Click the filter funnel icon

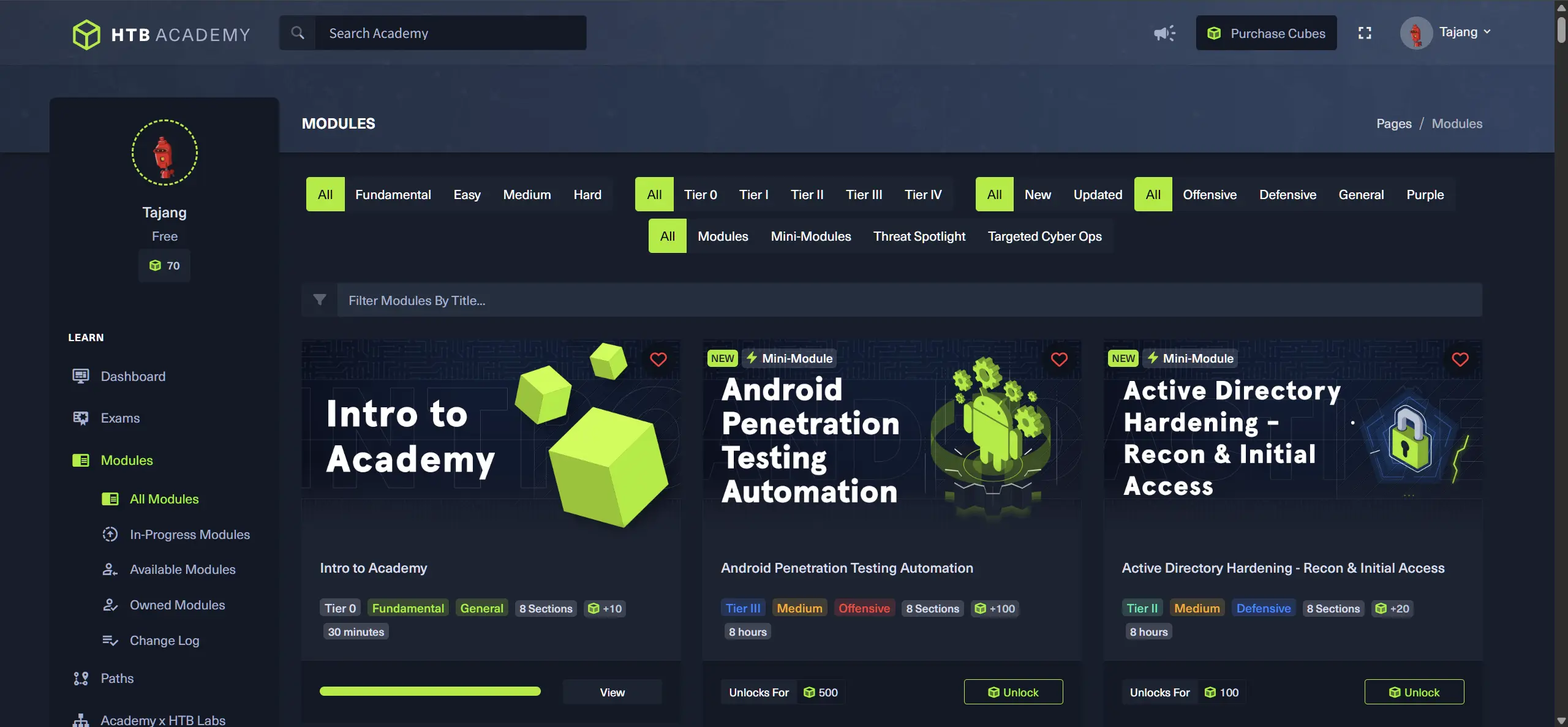tap(320, 299)
